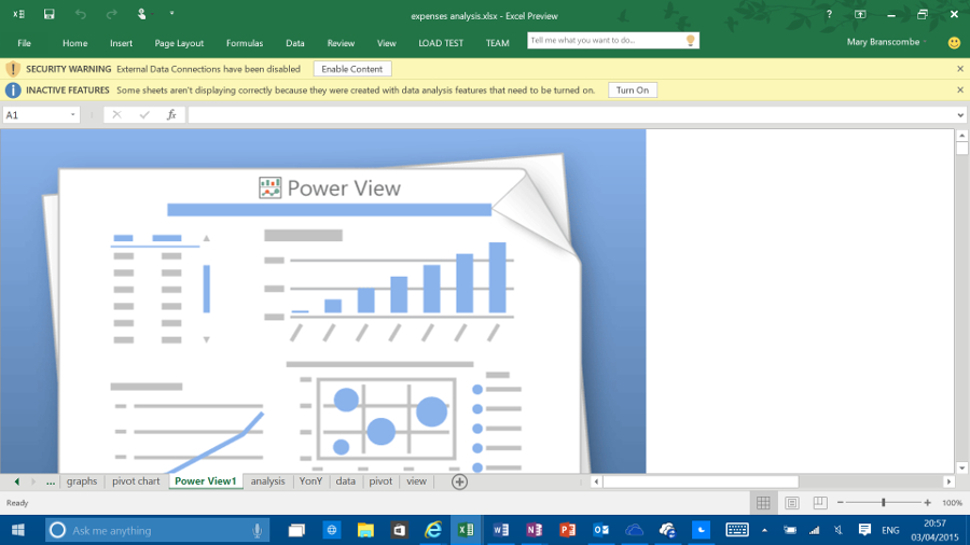Open the Data ribbon tab
Viewport: 970px width, 545px height.
click(295, 43)
